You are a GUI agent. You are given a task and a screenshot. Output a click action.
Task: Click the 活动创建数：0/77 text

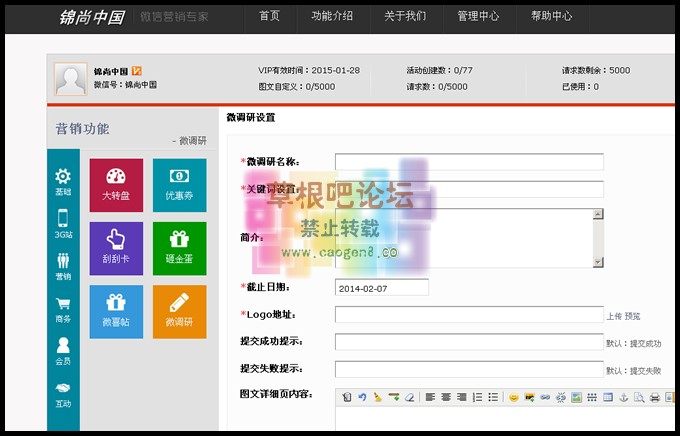(x=439, y=70)
